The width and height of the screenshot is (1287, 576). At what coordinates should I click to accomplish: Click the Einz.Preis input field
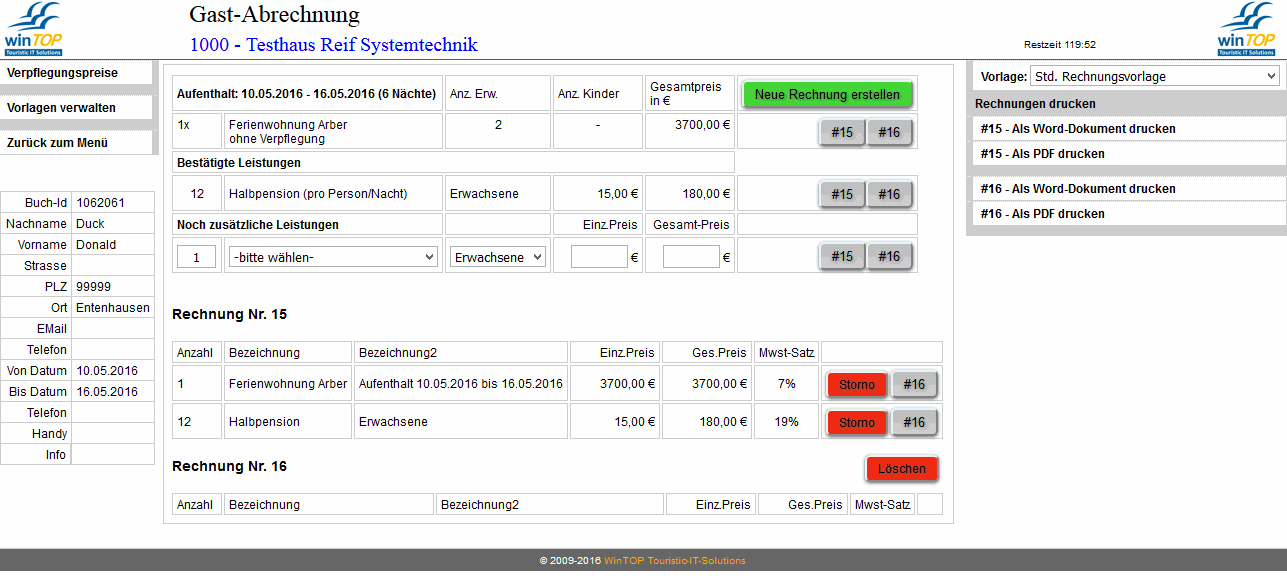coord(599,257)
